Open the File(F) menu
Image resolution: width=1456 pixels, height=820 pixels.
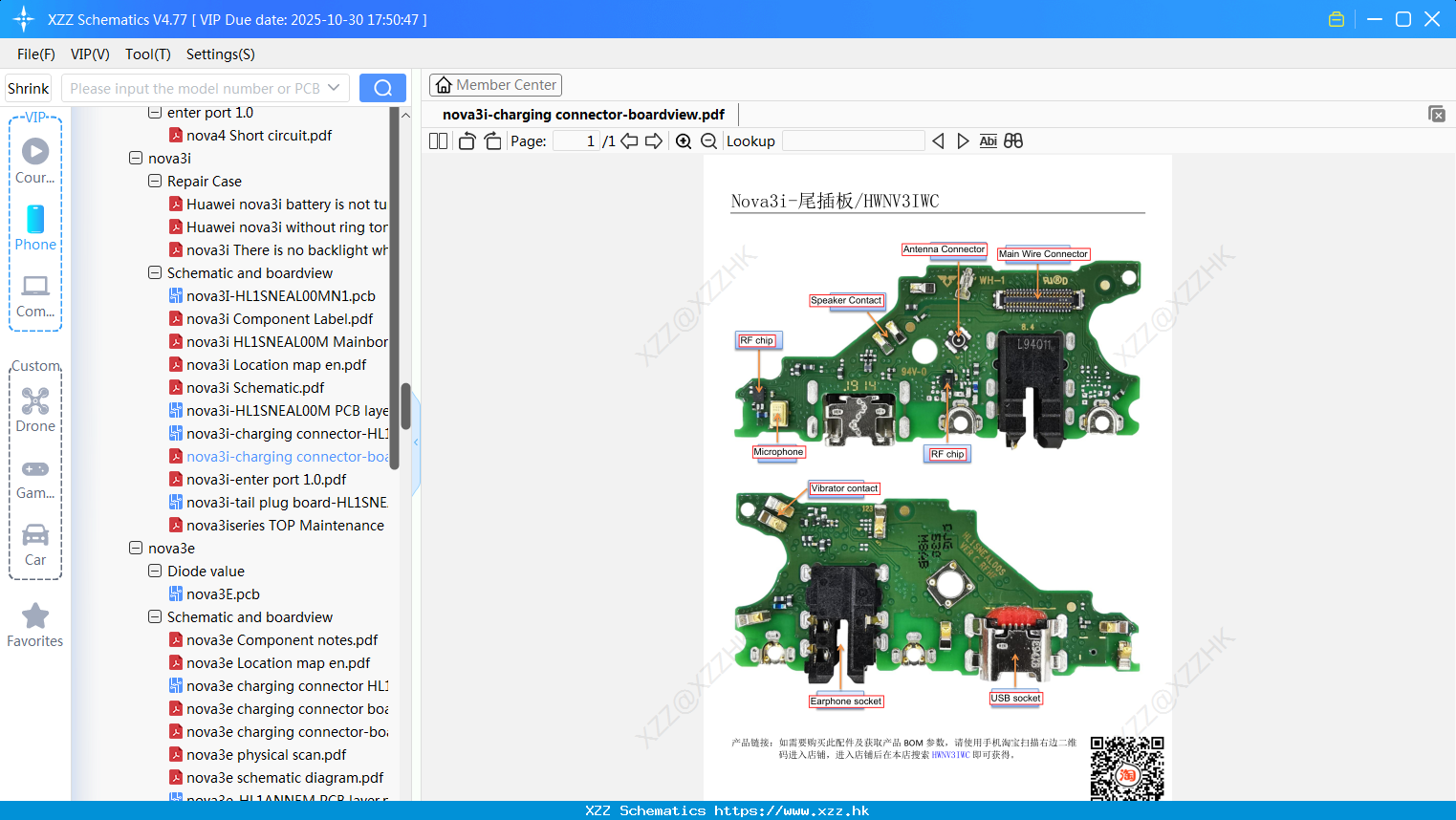[36, 54]
